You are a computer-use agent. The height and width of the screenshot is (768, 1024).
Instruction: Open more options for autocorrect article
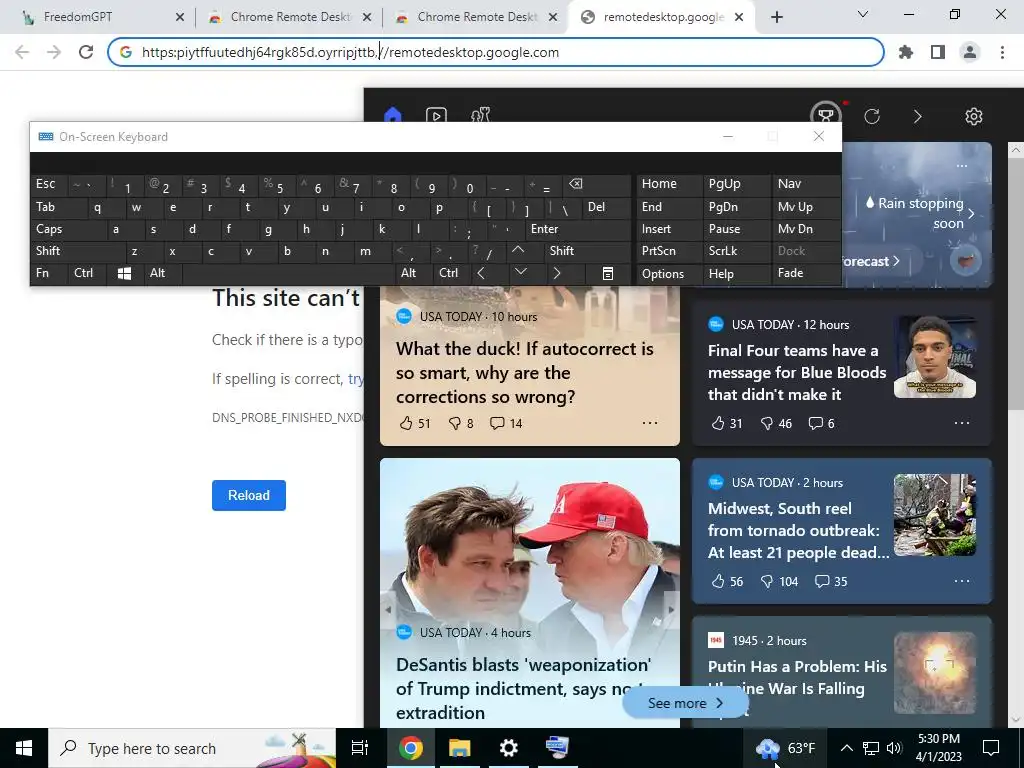tap(650, 423)
